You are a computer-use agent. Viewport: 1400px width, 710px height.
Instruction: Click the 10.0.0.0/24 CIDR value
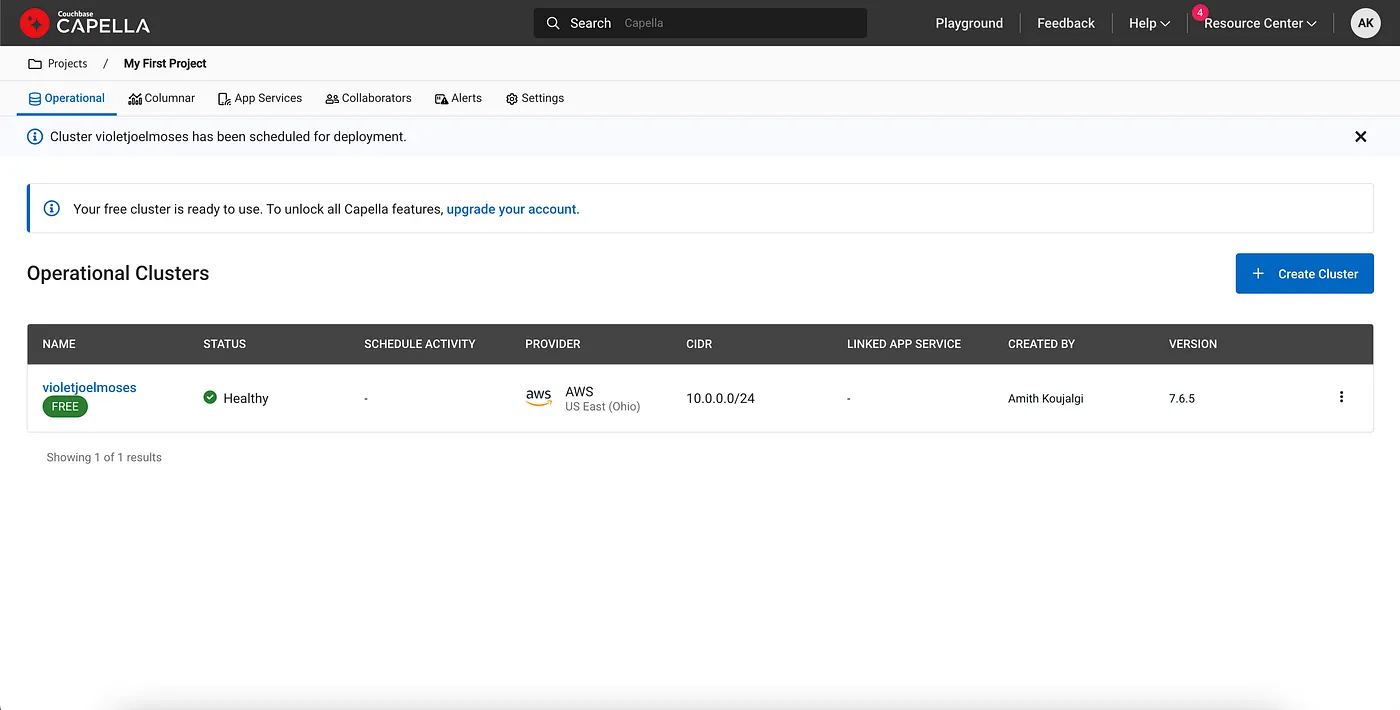(x=720, y=398)
